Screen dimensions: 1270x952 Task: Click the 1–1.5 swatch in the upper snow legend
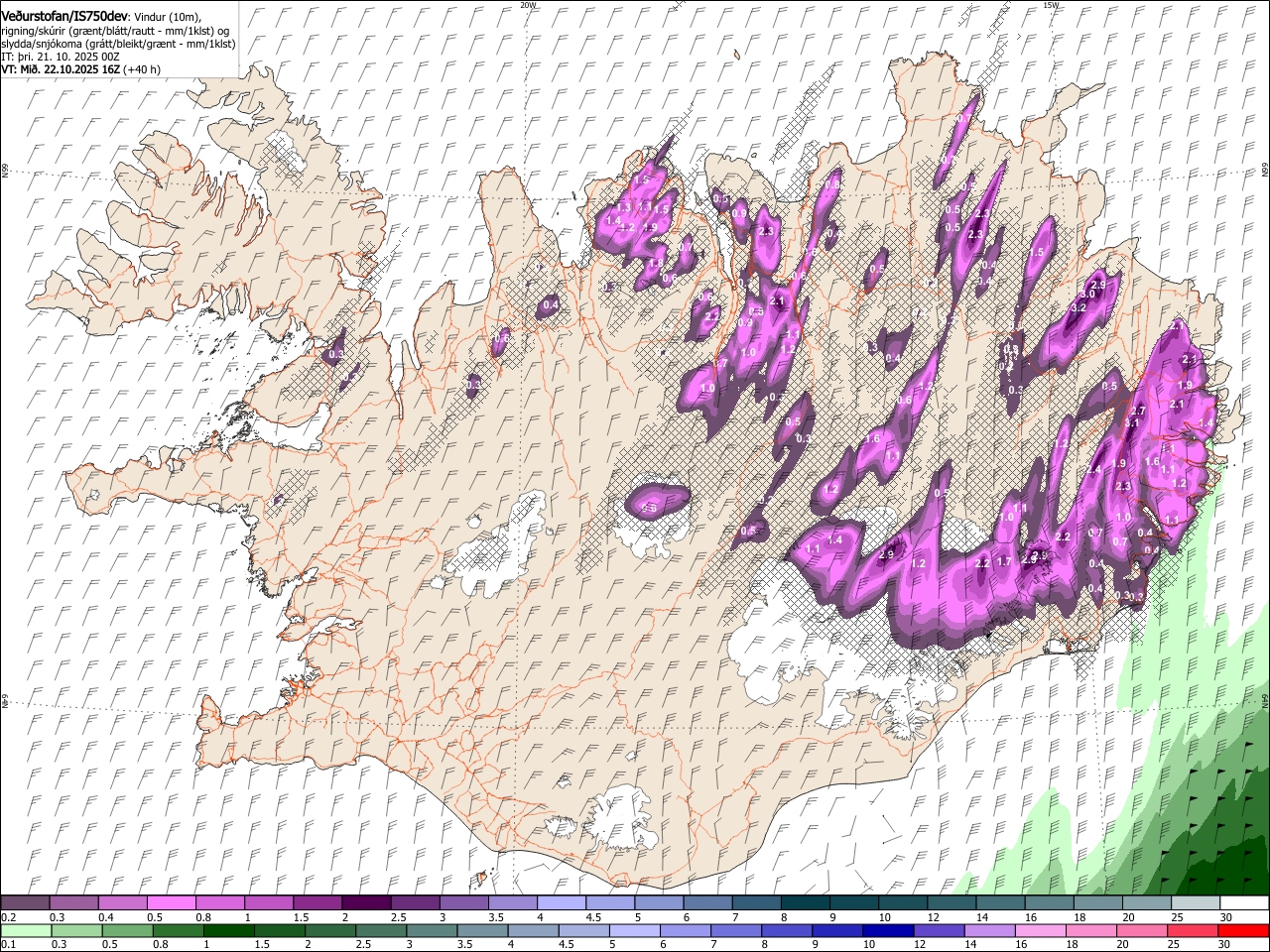[x=269, y=903]
